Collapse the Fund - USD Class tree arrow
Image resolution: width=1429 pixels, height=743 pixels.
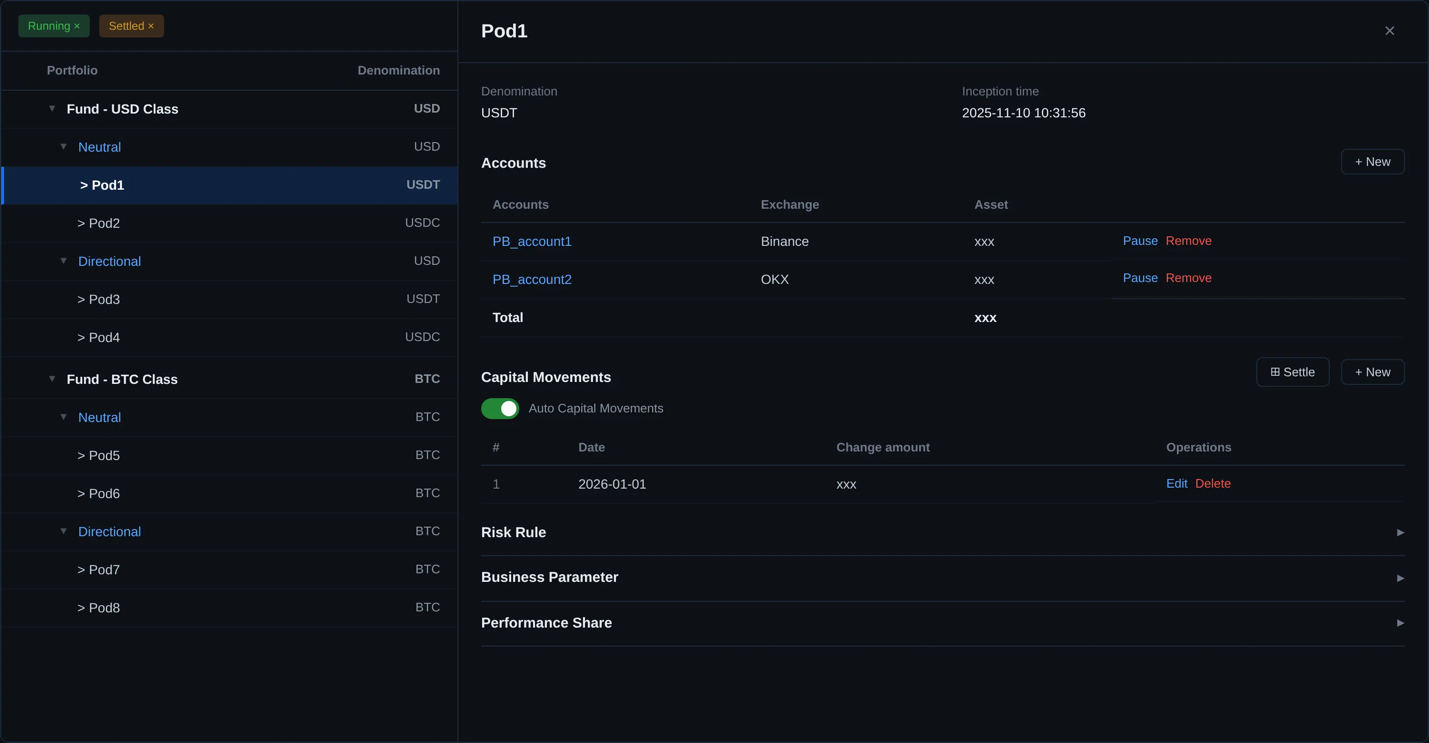[x=52, y=108]
